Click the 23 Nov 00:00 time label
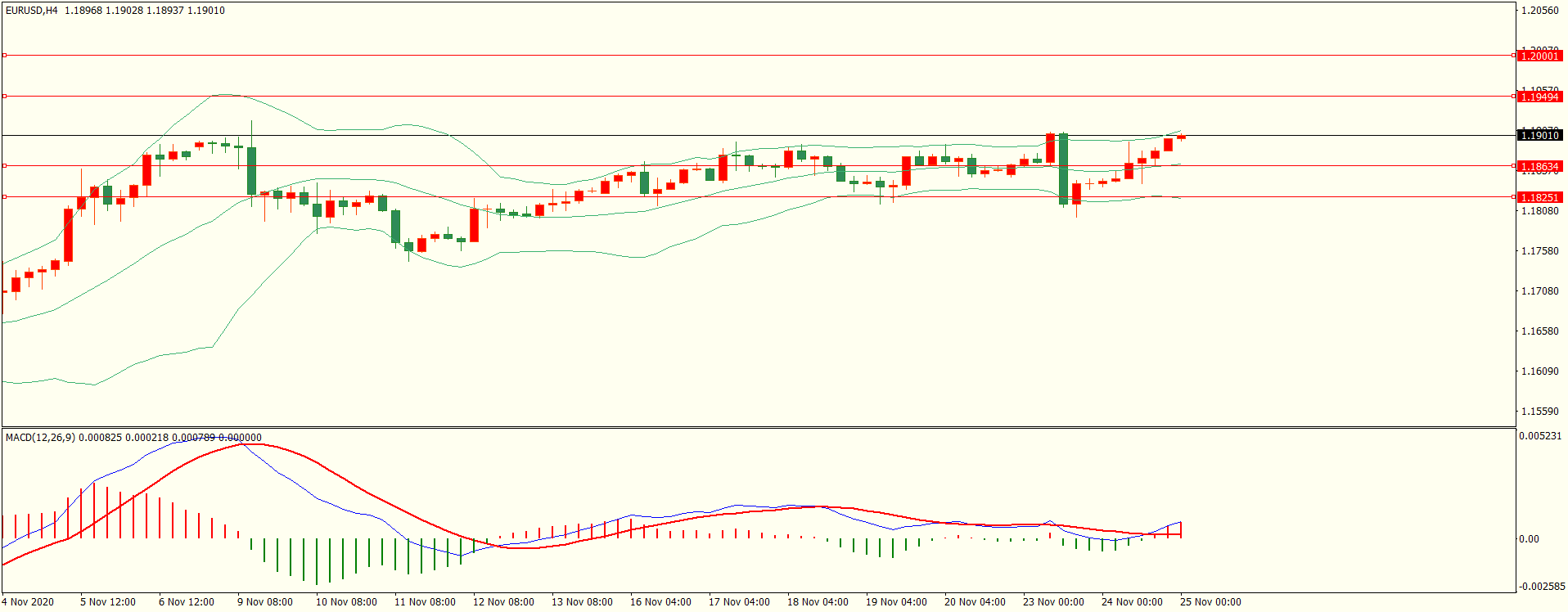Image resolution: width=1568 pixels, height=612 pixels. [x=1053, y=602]
